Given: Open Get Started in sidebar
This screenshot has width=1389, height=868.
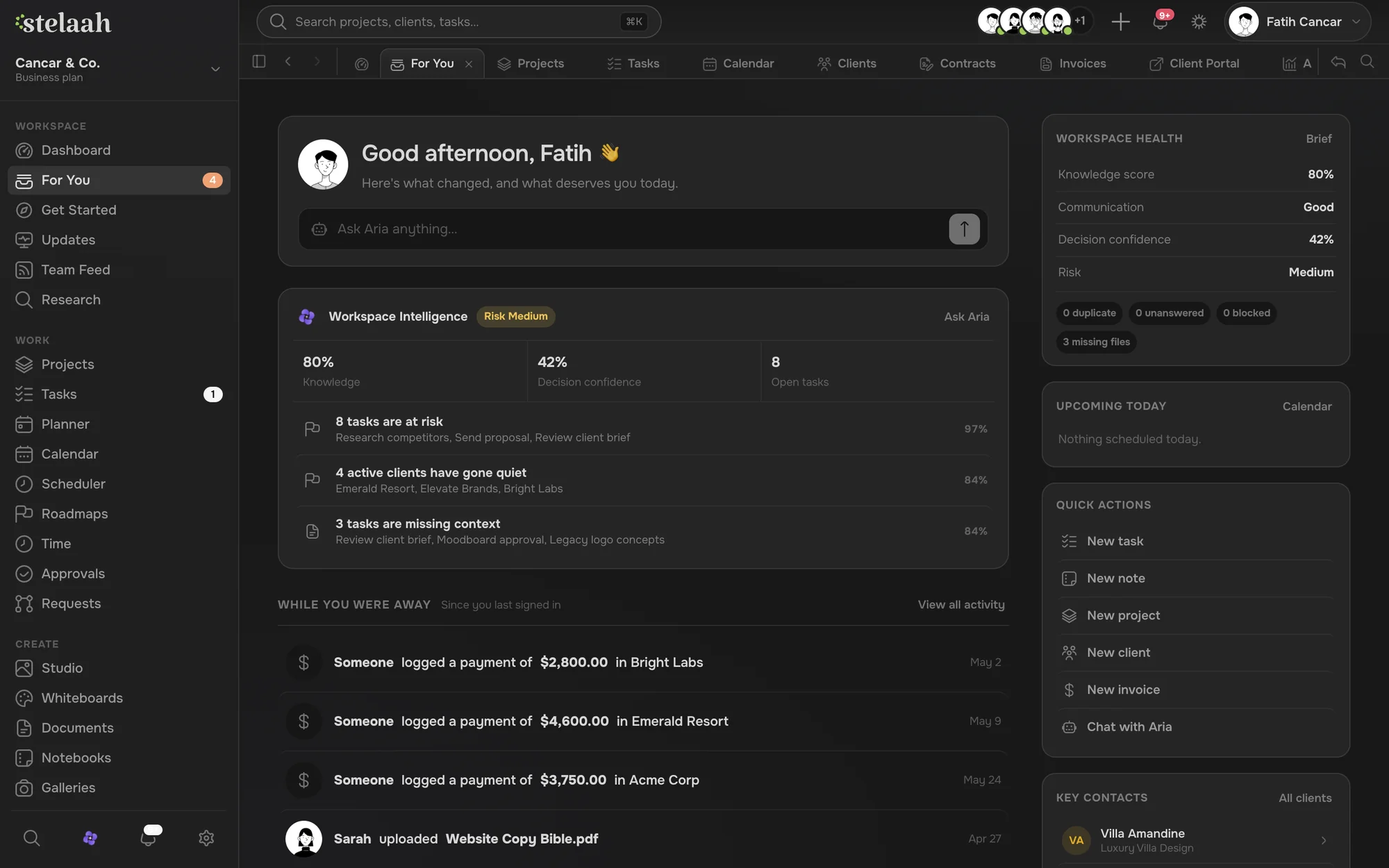Looking at the screenshot, I should click(119, 210).
